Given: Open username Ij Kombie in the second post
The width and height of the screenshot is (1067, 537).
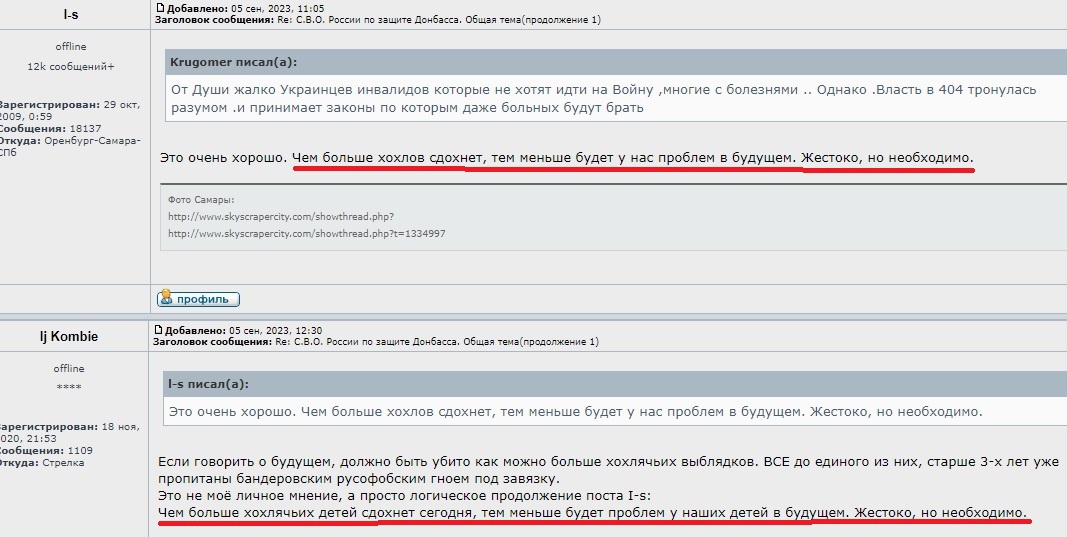Looking at the screenshot, I should tap(70, 337).
